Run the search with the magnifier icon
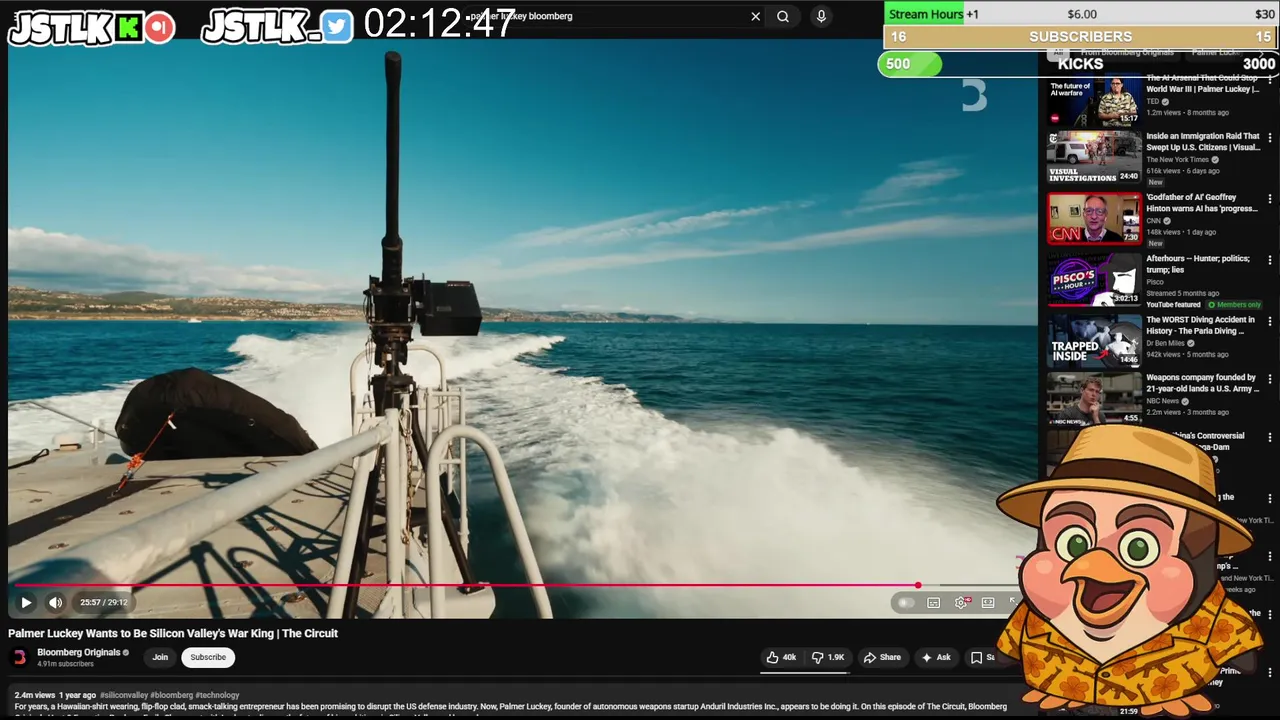Viewport: 1280px width, 720px height. pos(783,16)
